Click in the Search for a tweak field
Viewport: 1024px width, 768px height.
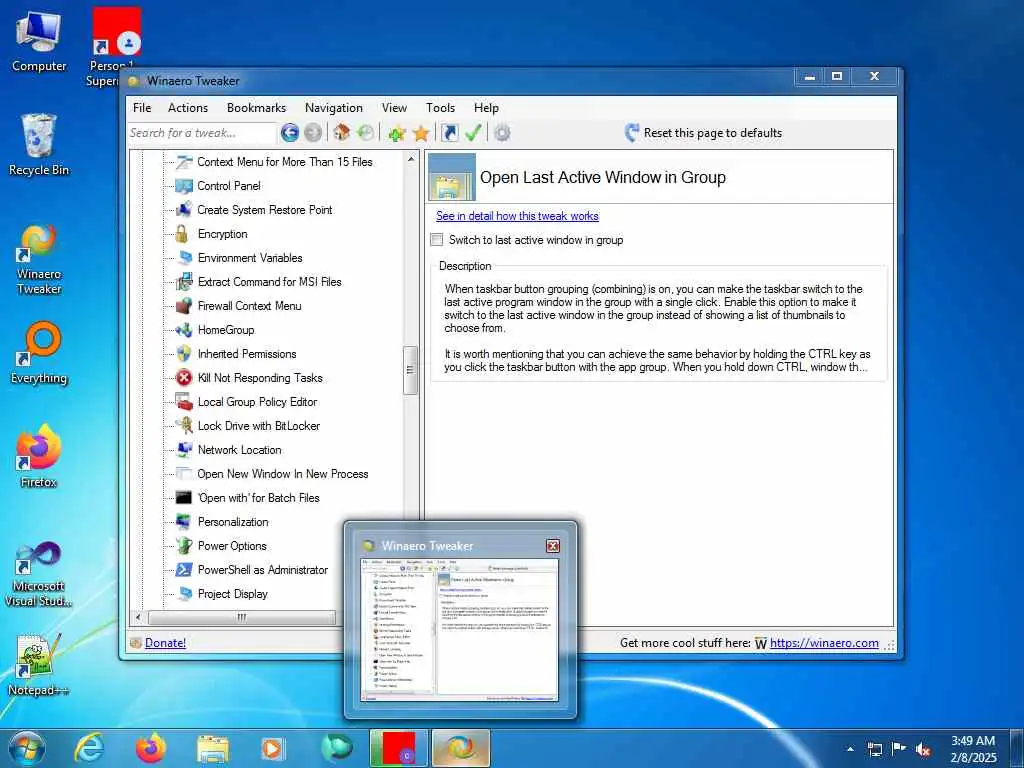tap(202, 133)
